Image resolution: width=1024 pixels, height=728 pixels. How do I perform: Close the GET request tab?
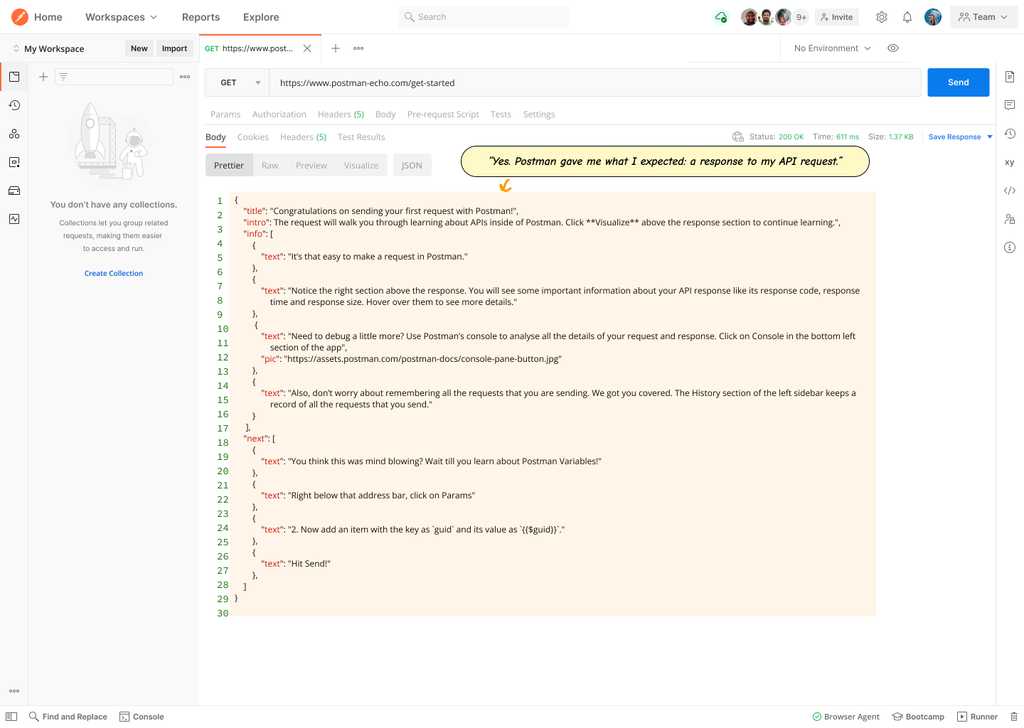point(307,48)
